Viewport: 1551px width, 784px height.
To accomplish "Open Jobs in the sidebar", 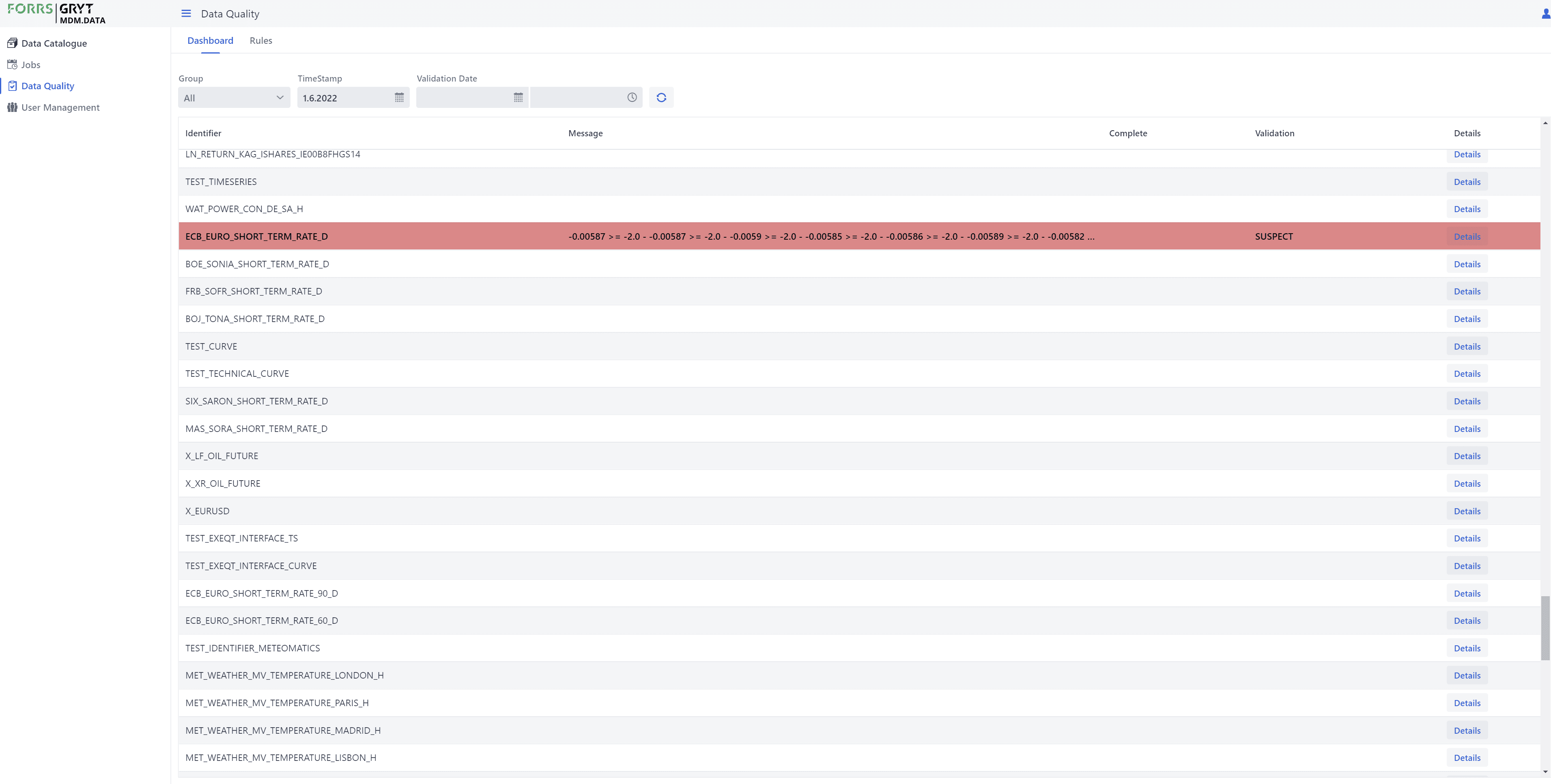I will click(31, 64).
